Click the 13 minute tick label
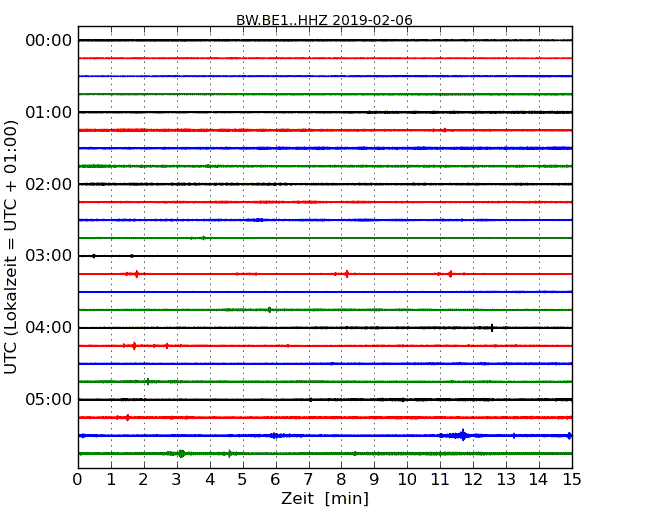This screenshot has width=650, height=520. [506, 480]
